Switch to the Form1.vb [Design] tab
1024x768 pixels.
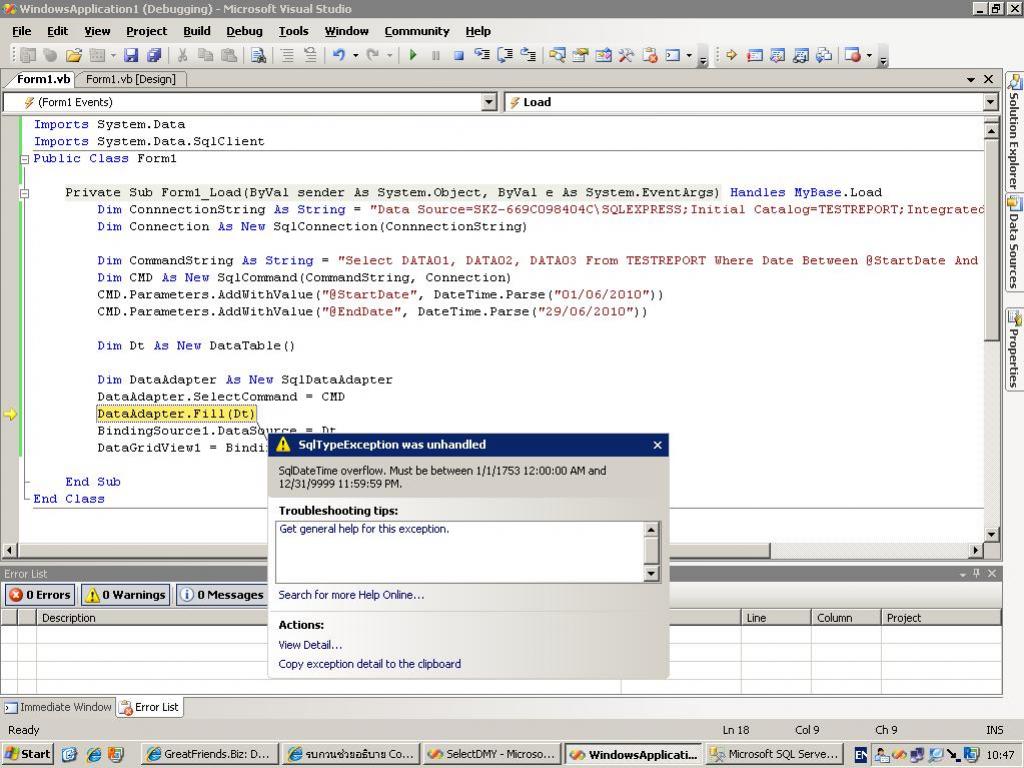tap(130, 79)
